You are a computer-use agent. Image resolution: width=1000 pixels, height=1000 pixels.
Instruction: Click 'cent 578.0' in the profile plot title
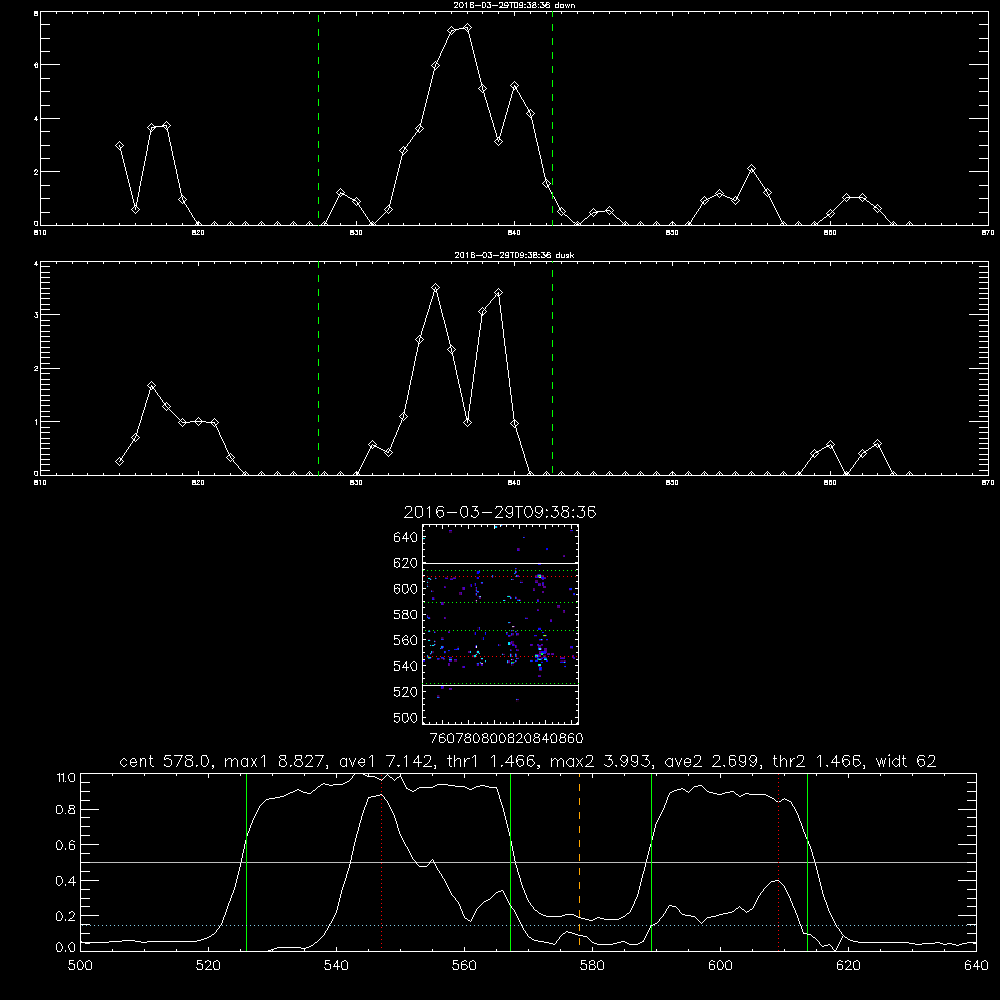coord(166,761)
